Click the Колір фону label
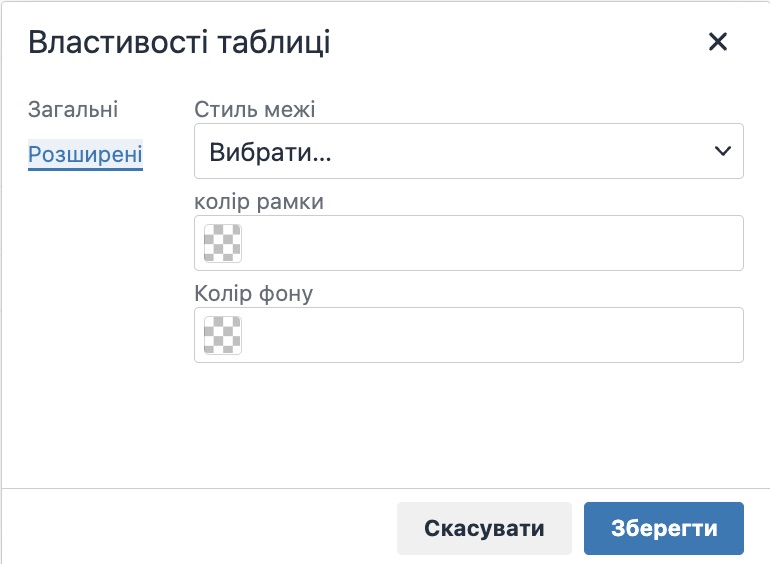 [x=254, y=293]
